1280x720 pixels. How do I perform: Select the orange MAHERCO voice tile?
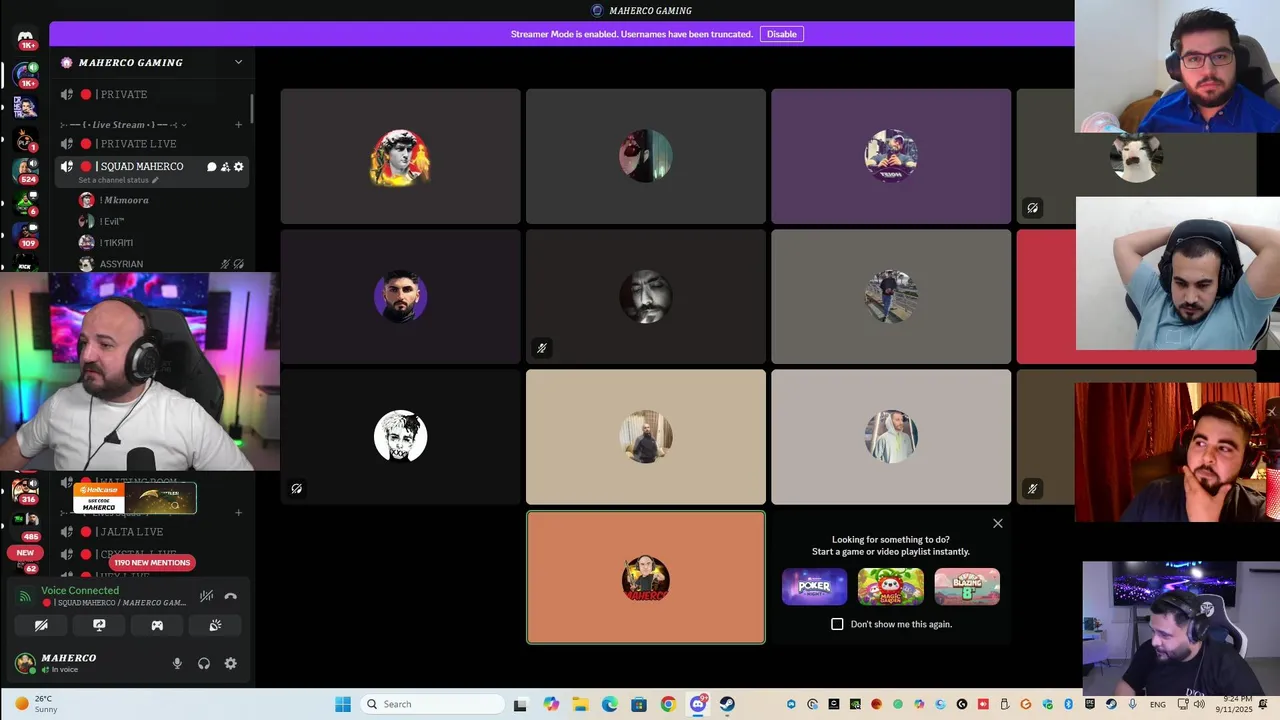(646, 578)
